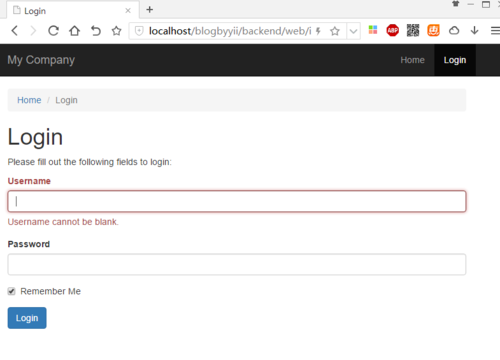
Task: Click the undo/restore arrow icon in toolbar
Action: click(x=96, y=31)
